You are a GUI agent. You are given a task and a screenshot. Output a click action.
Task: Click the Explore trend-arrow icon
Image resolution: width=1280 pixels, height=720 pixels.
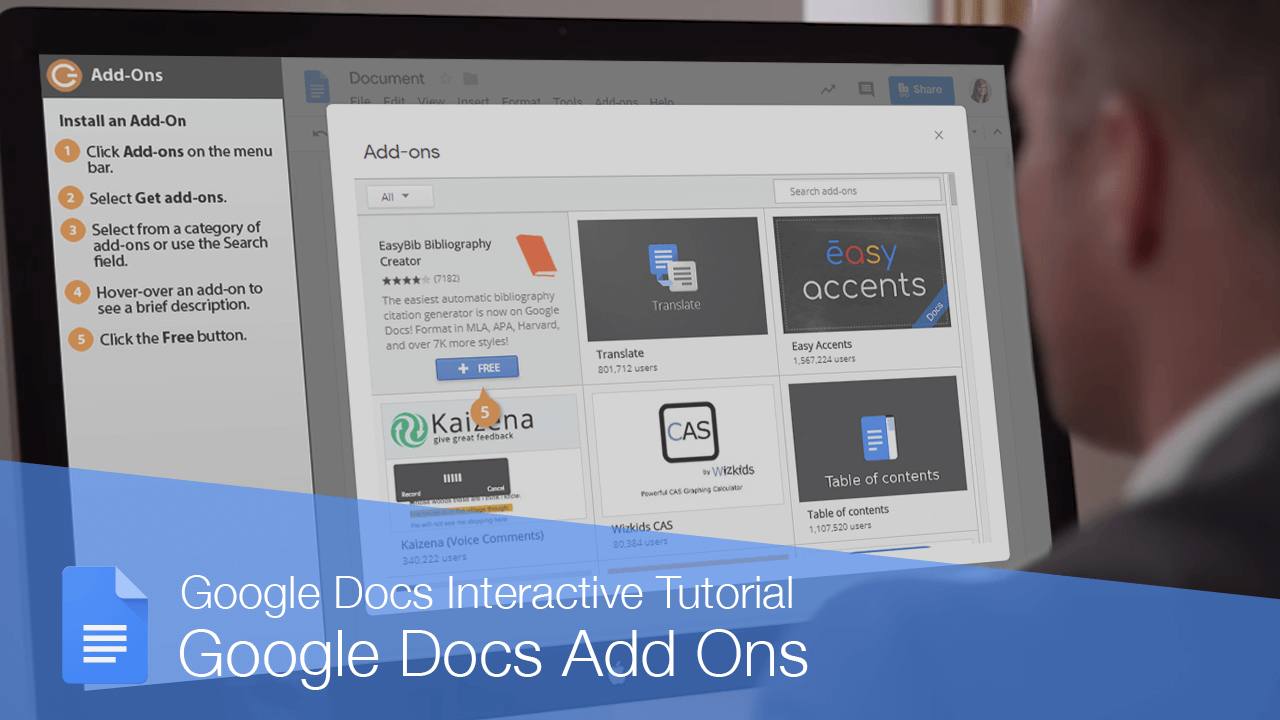827,89
